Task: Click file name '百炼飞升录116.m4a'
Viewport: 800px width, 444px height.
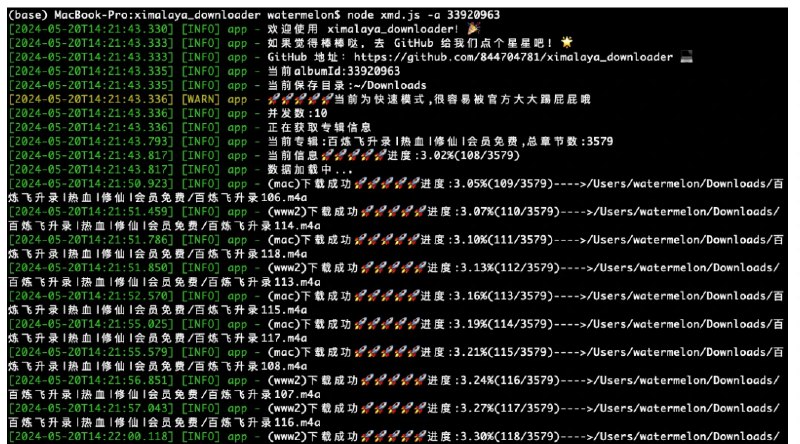Action: pyautogui.click(x=264, y=422)
